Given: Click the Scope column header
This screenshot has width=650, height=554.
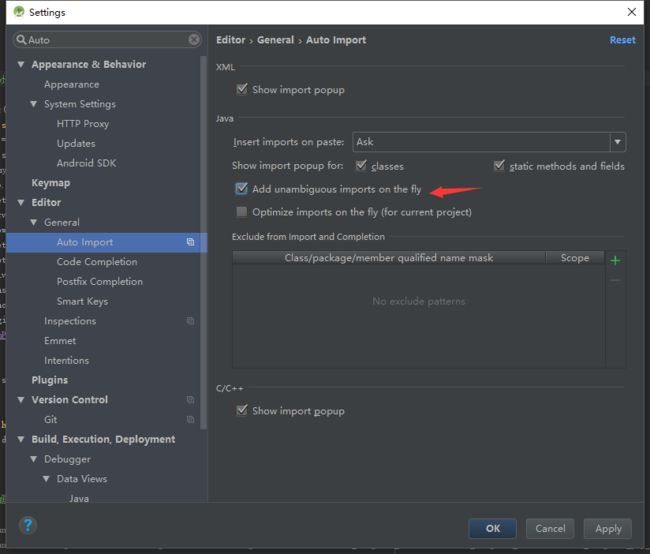Looking at the screenshot, I should click(575, 258).
